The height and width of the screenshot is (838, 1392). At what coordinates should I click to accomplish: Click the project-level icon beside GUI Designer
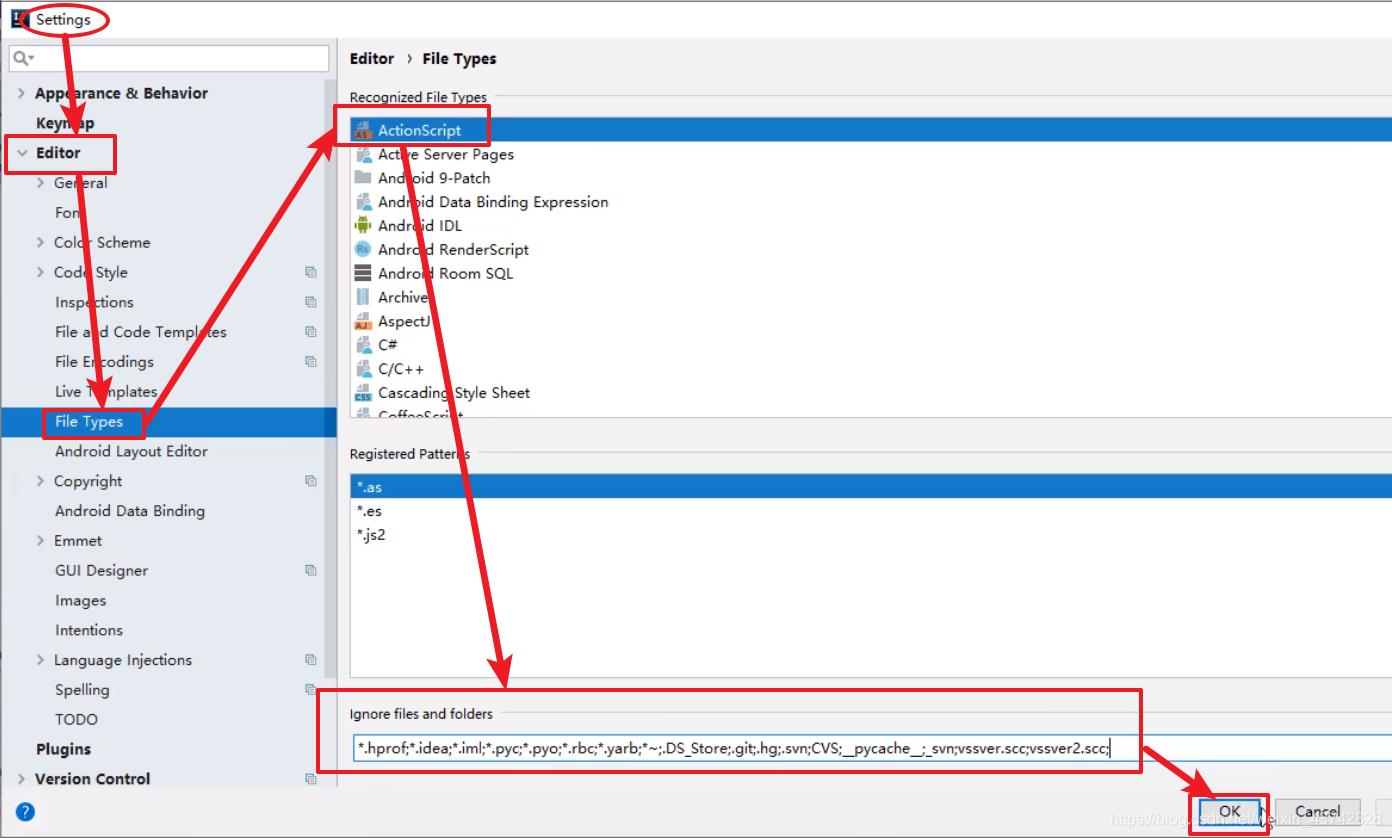tap(311, 570)
